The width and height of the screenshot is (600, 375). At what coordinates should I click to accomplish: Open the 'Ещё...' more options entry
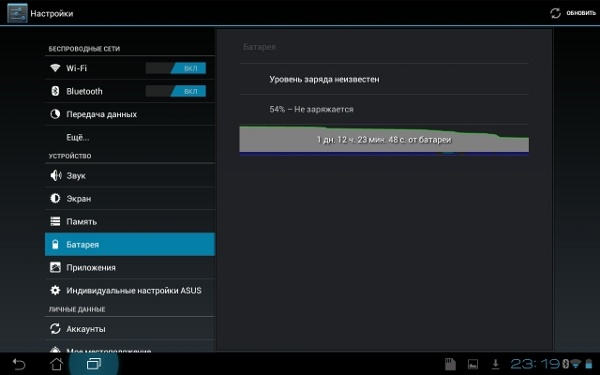tap(130, 137)
